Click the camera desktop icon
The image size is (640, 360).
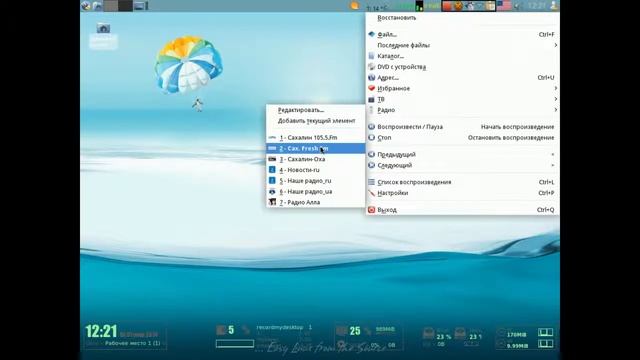[x=103, y=28]
